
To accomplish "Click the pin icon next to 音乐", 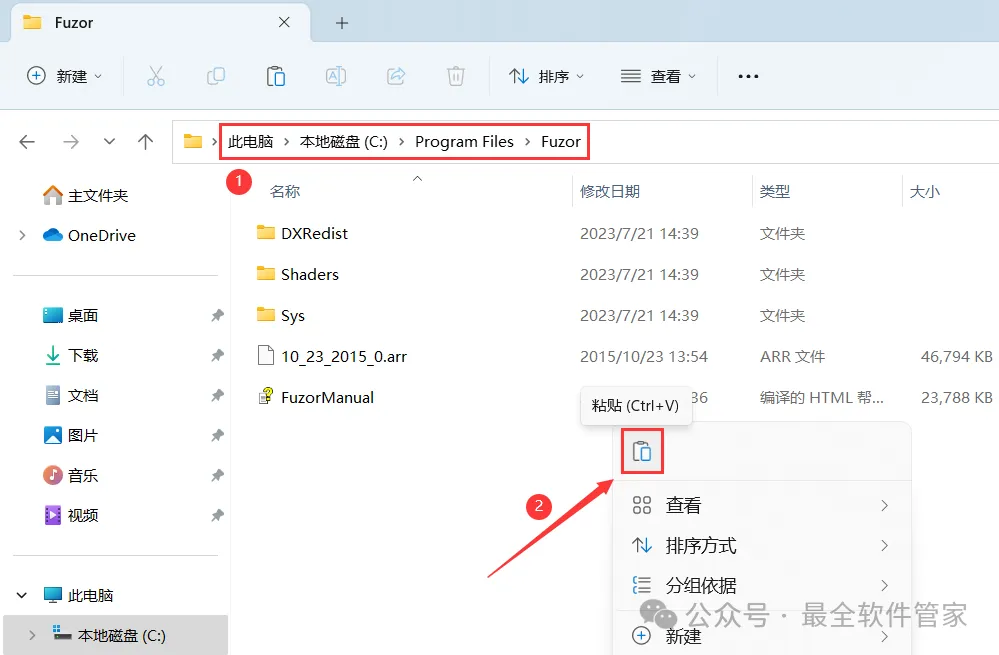I will [x=217, y=475].
